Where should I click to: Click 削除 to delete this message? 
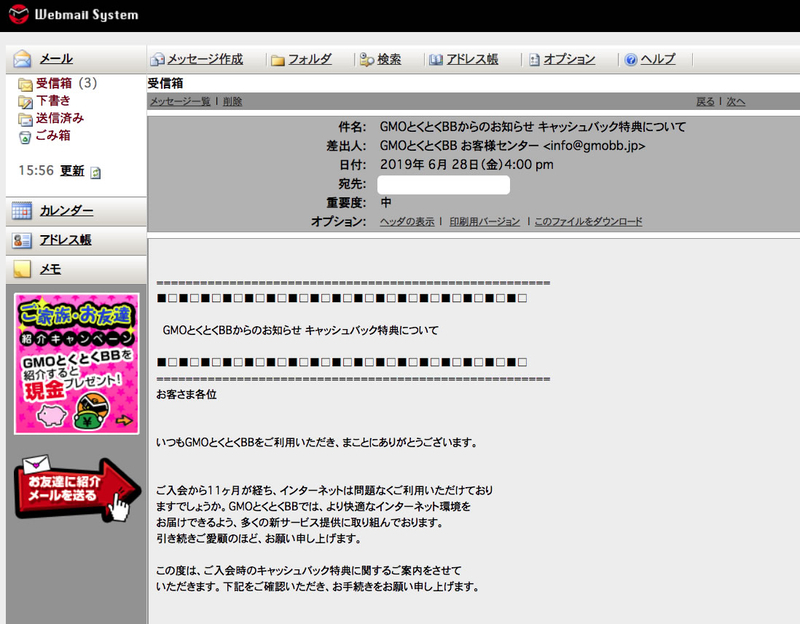(233, 102)
